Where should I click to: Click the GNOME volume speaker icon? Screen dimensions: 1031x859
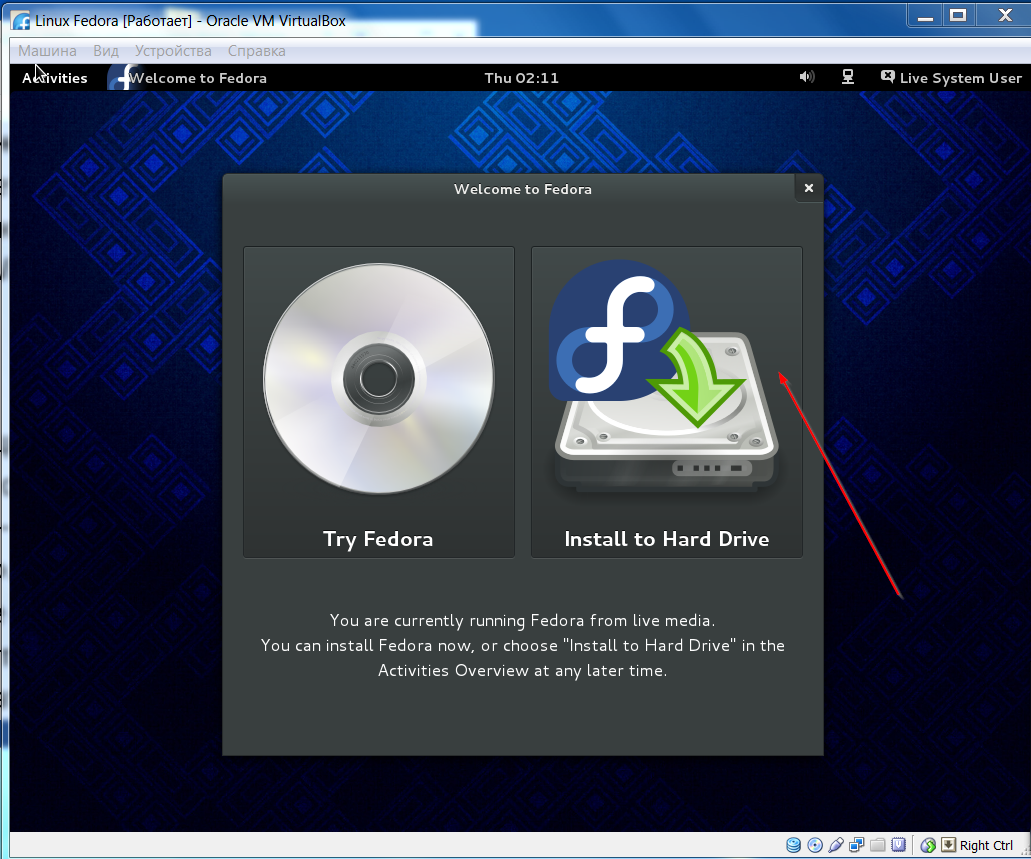tap(807, 77)
